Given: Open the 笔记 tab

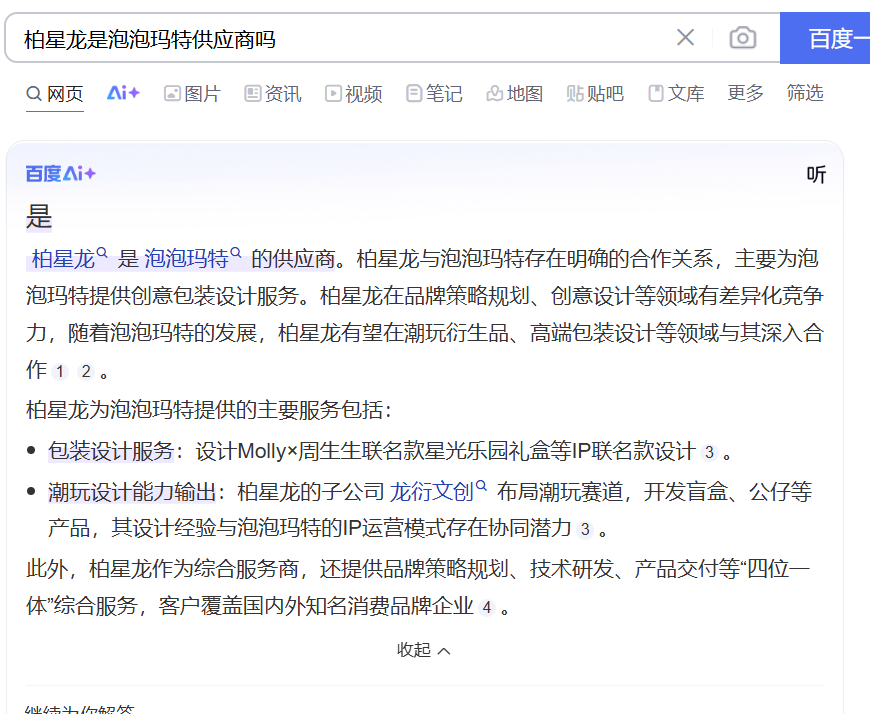Looking at the screenshot, I should 434,94.
